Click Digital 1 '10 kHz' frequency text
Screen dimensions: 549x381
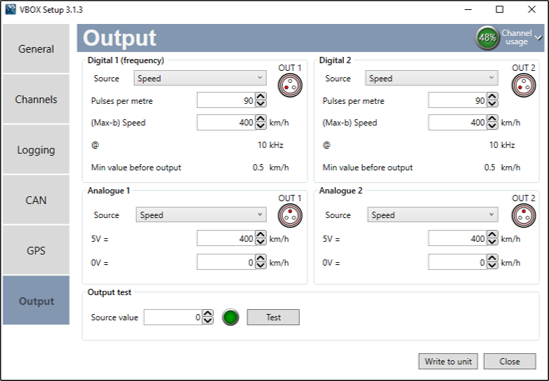pos(270,145)
